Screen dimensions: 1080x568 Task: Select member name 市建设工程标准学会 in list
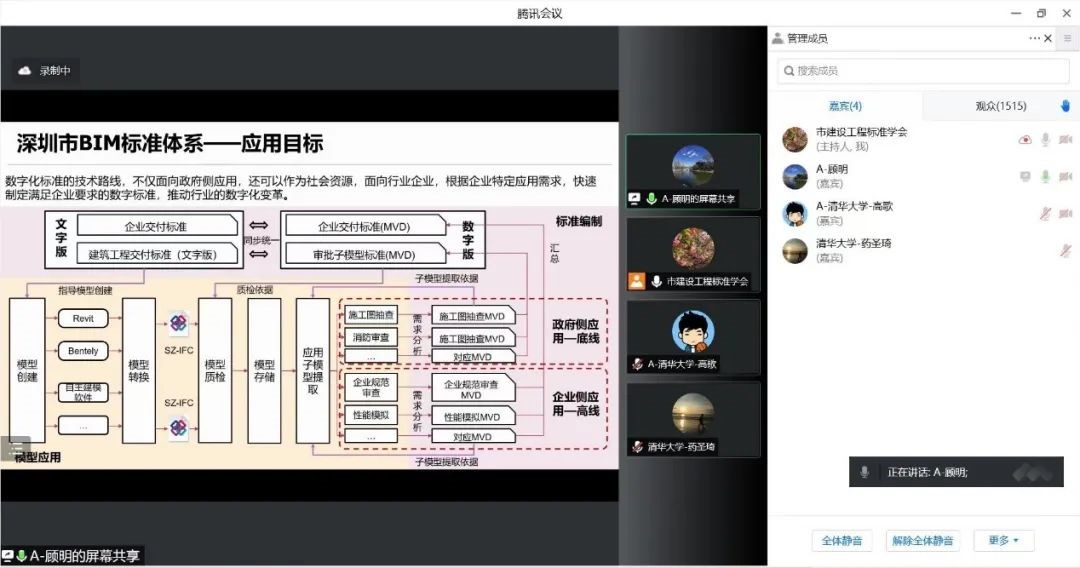coord(861,132)
